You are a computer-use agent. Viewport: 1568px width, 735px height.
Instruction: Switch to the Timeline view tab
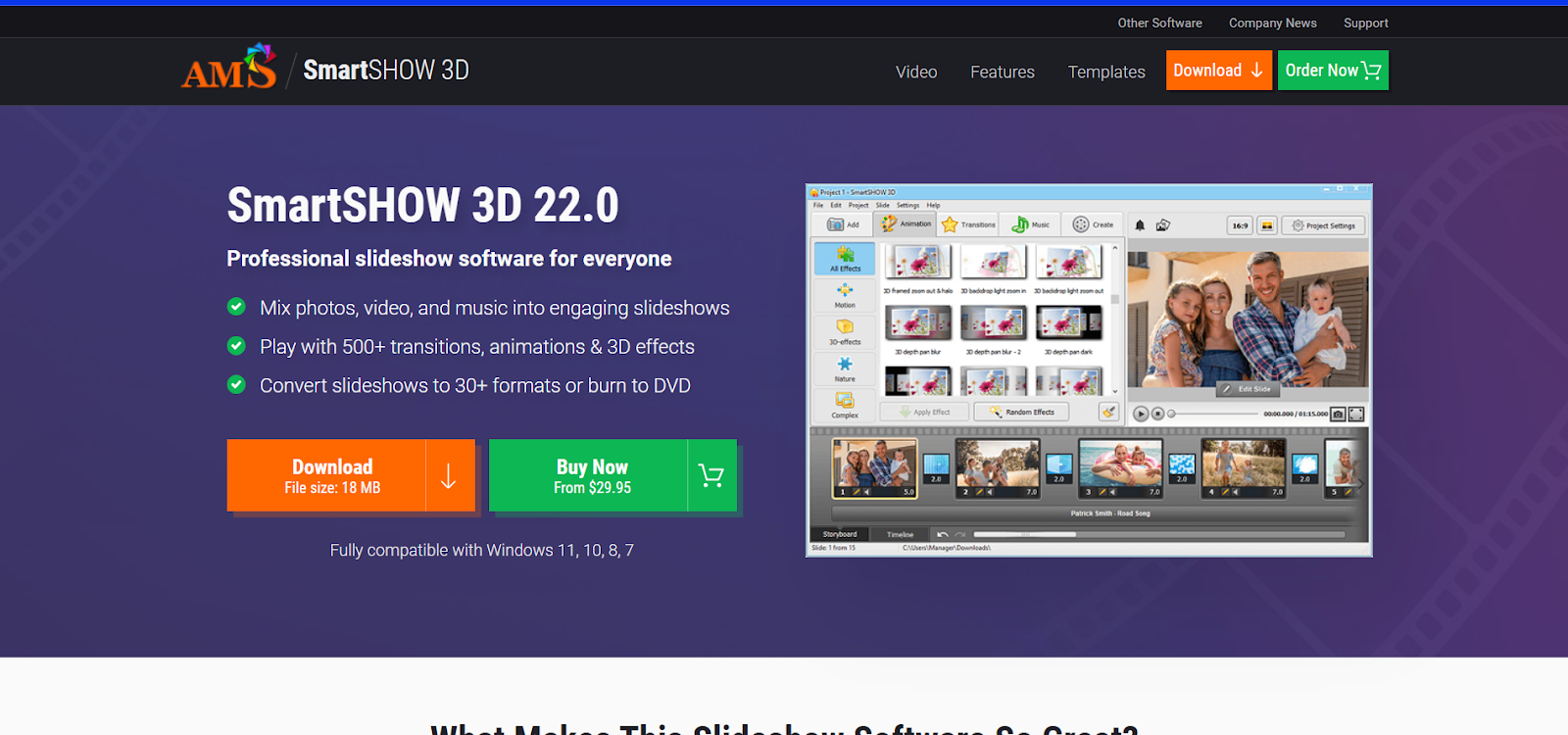(x=900, y=534)
